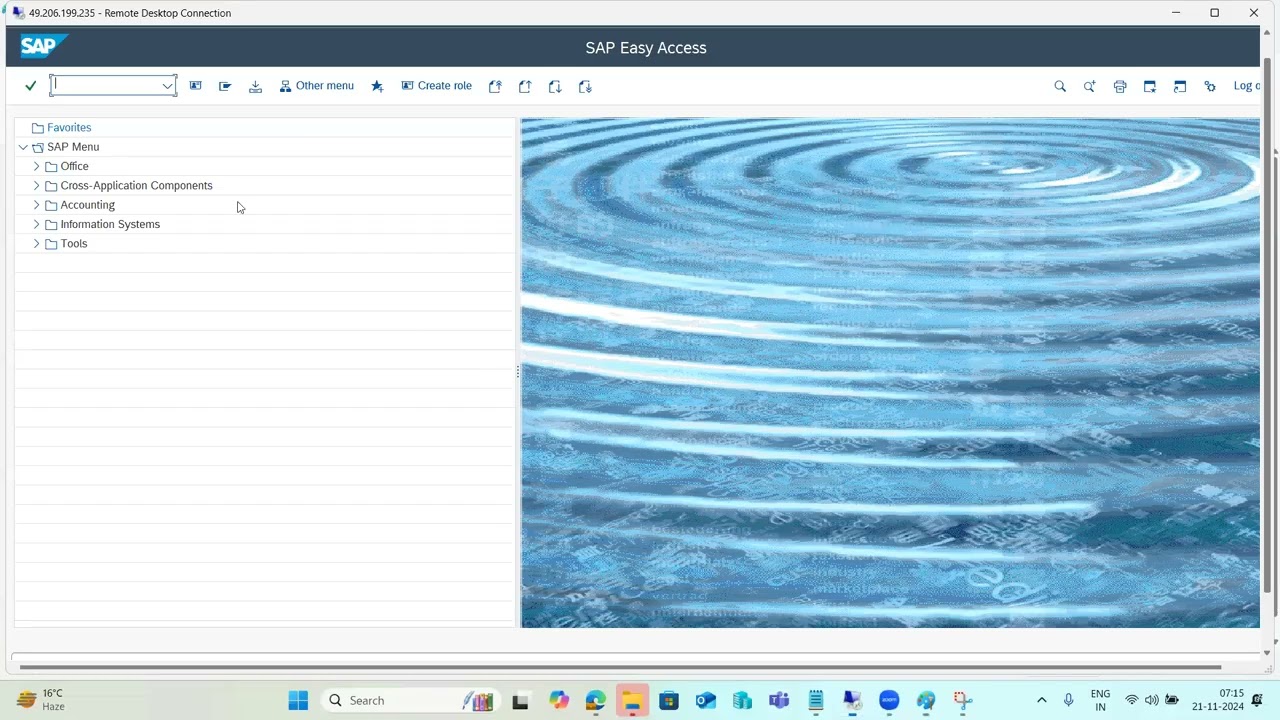Viewport: 1280px width, 720px height.
Task: Open Microsoft Edge from the taskbar
Action: 596,701
